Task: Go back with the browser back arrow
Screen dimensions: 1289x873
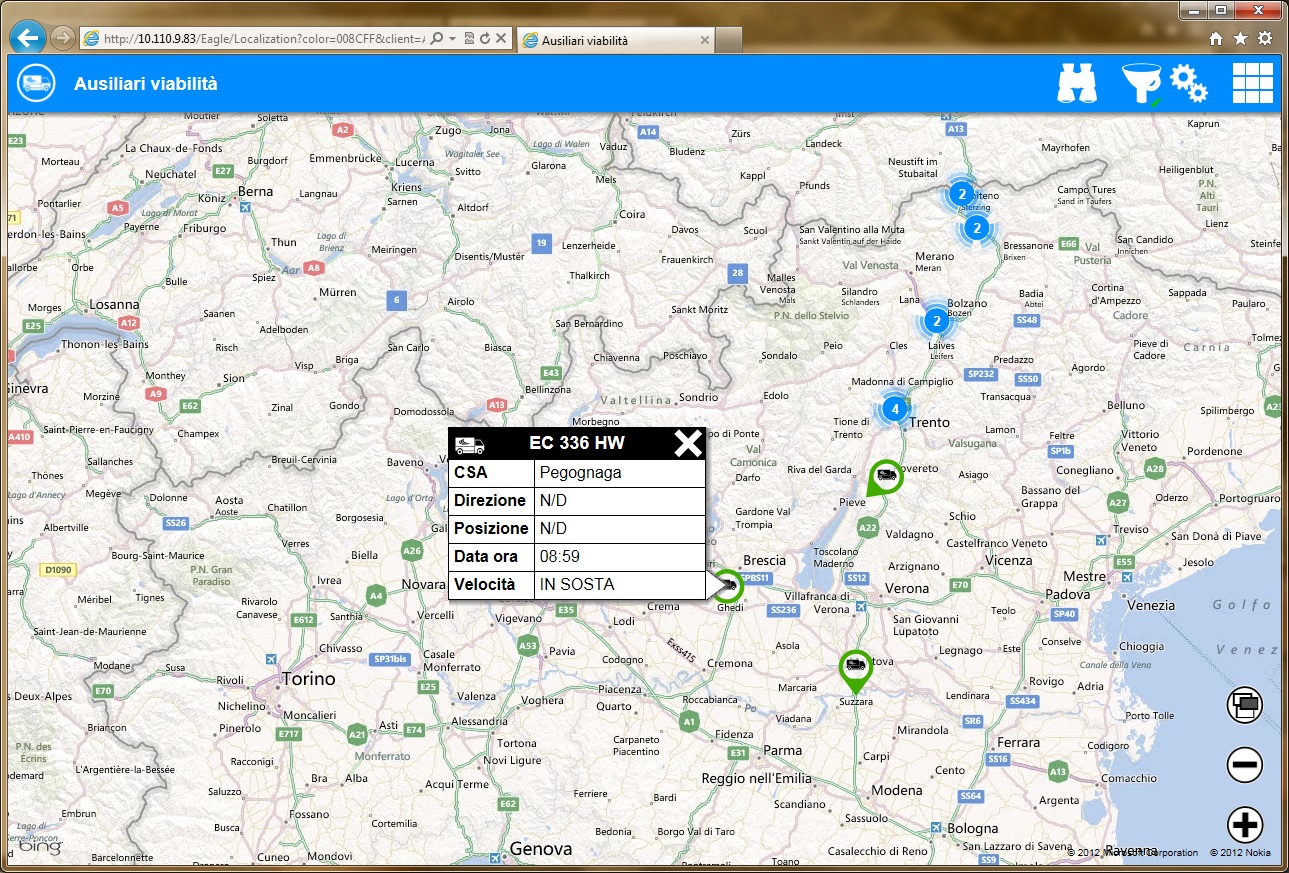Action: tap(28, 38)
